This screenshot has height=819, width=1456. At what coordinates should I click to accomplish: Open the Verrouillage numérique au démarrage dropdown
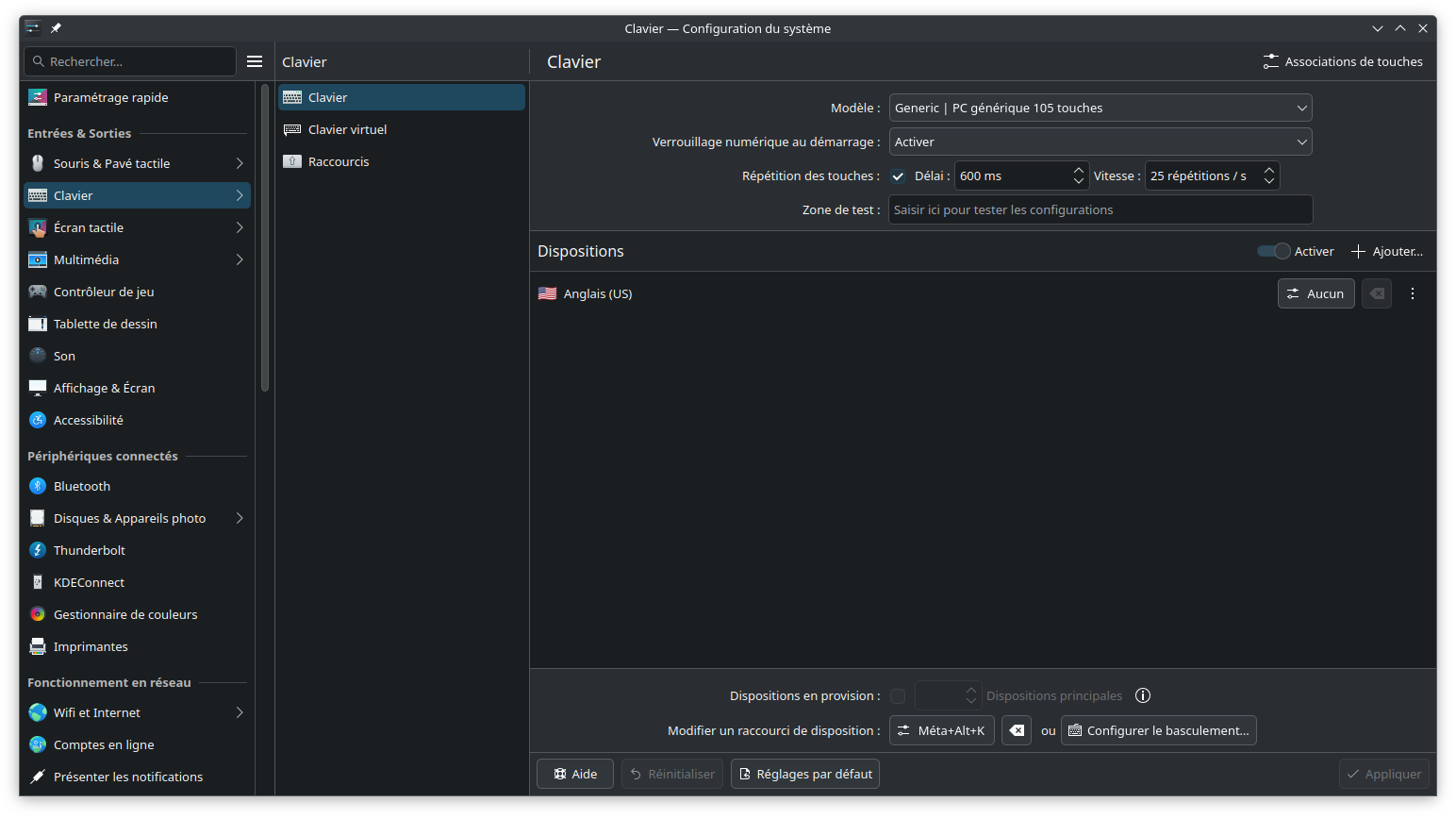(x=1100, y=142)
